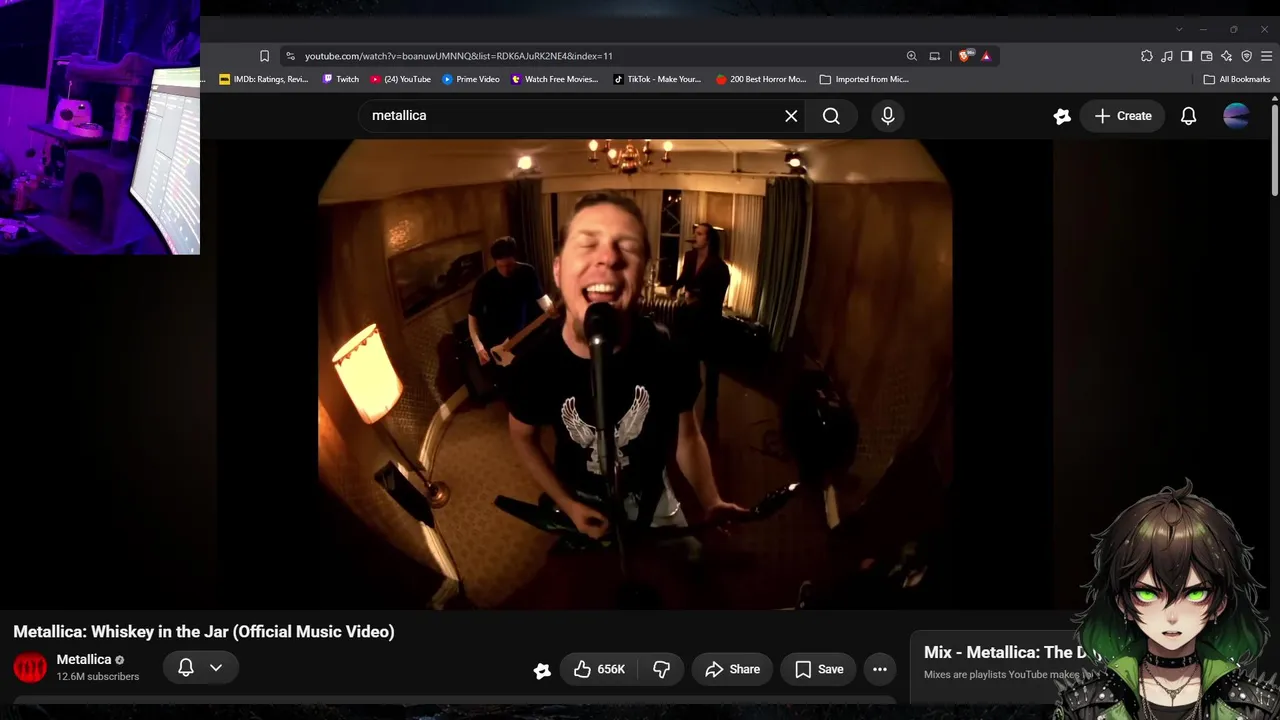Search by voice with the microphone button
Viewport: 1280px width, 720px height.
888,116
